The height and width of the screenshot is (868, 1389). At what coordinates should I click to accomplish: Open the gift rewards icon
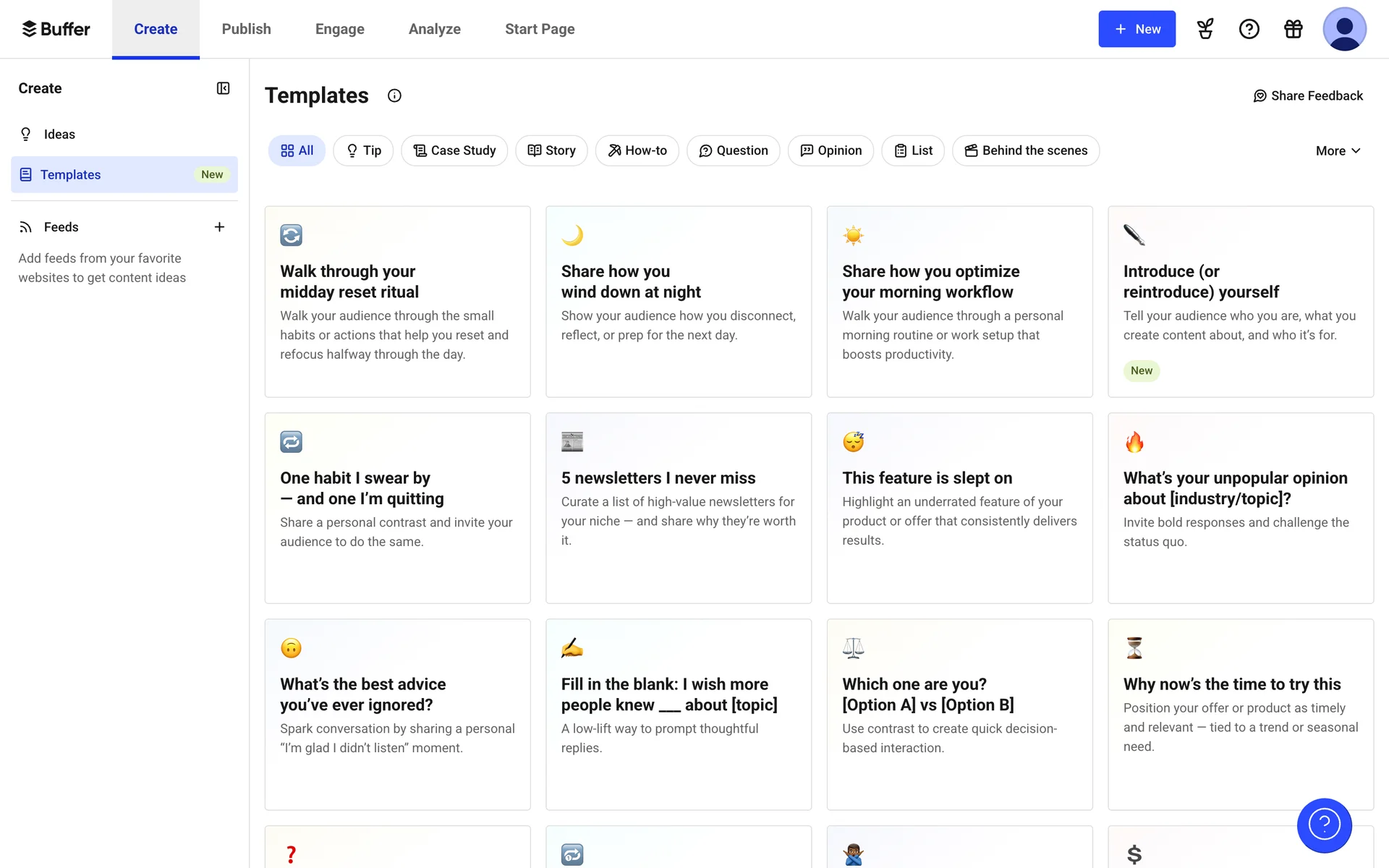[x=1293, y=29]
